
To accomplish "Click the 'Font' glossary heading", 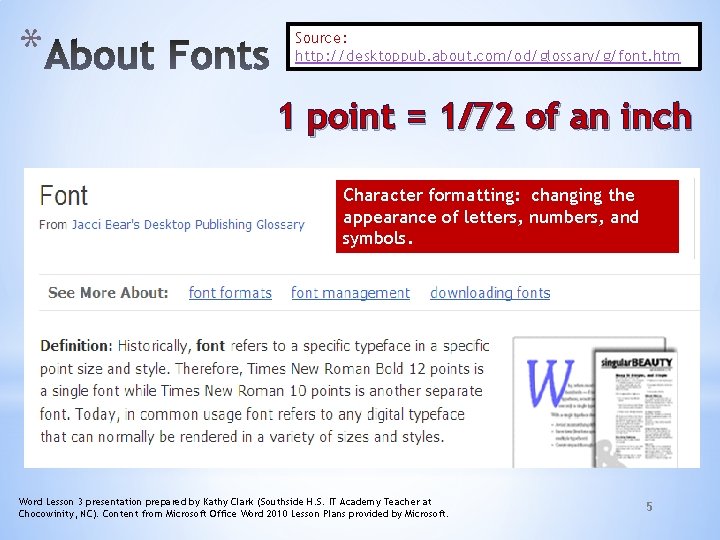I will (x=63, y=196).
